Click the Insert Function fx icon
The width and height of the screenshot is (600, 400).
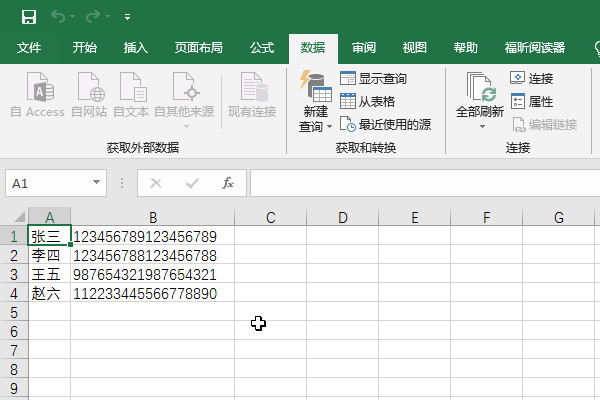(x=228, y=183)
